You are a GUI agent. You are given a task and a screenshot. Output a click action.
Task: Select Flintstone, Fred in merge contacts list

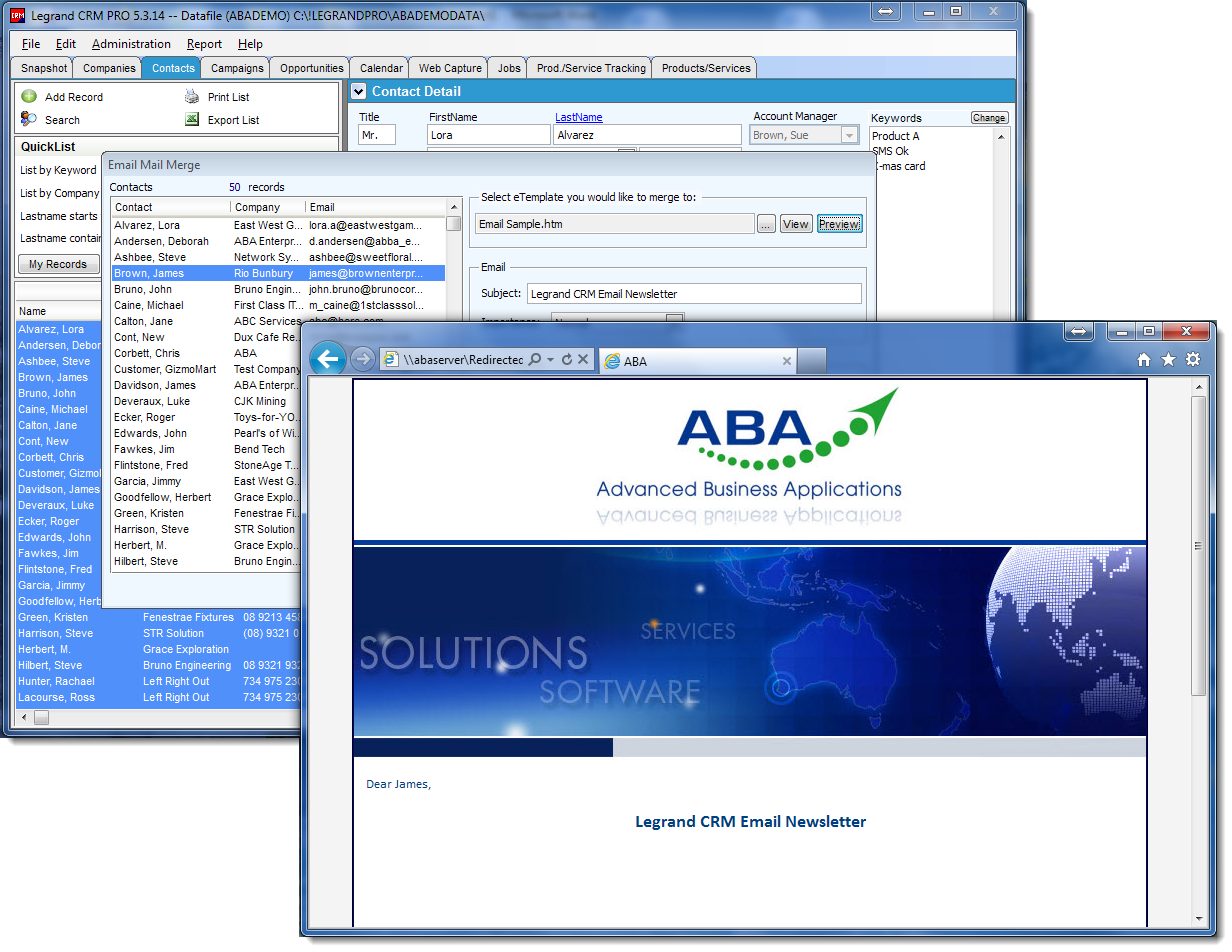pyautogui.click(x=206, y=465)
